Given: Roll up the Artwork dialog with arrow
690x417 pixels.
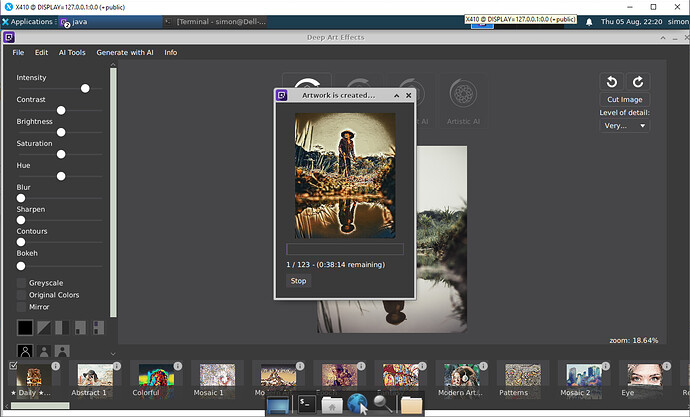Looking at the screenshot, I should 397,95.
